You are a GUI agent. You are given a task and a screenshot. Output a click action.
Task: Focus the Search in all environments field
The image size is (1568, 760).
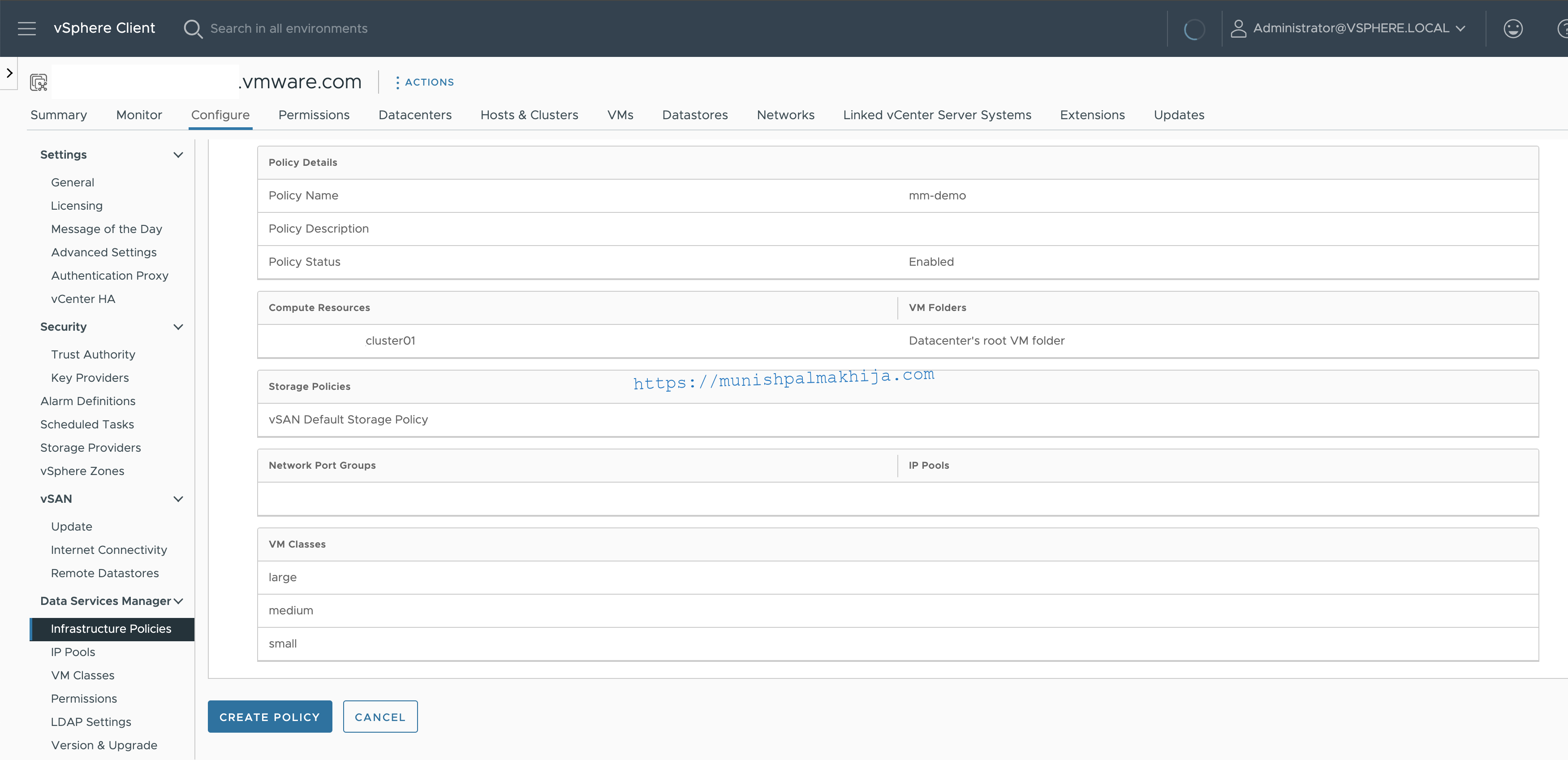[289, 29]
